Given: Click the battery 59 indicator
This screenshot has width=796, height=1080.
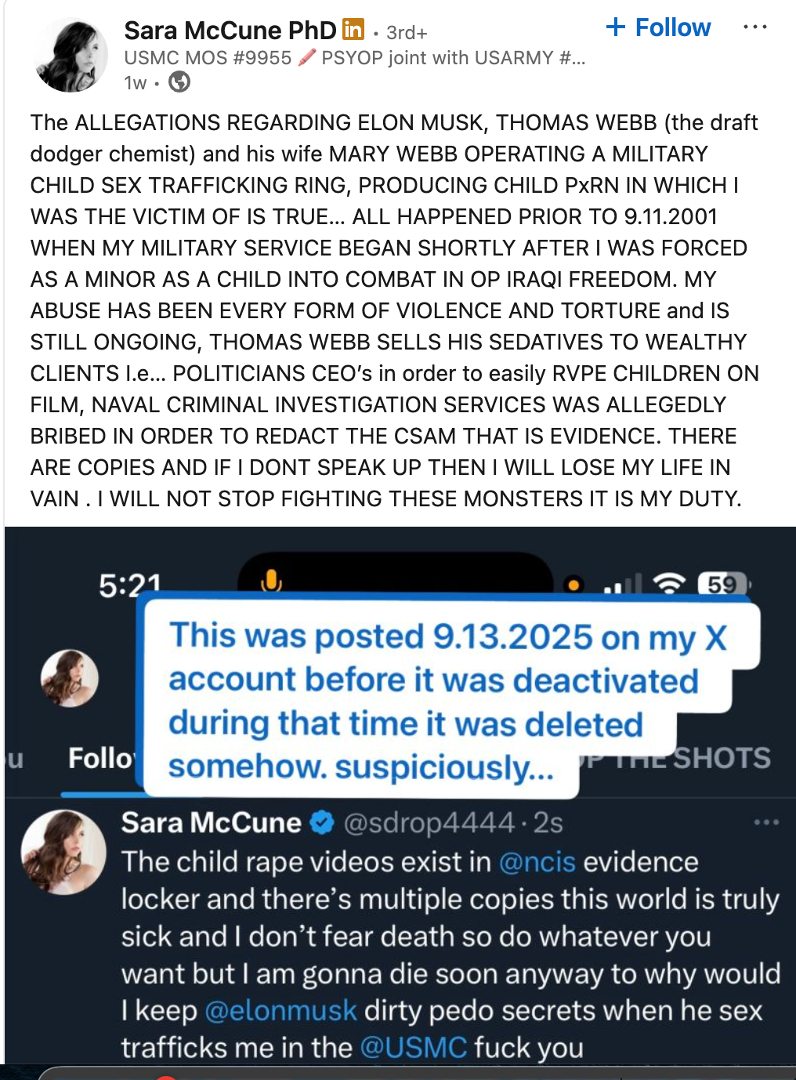Looking at the screenshot, I should click(723, 584).
